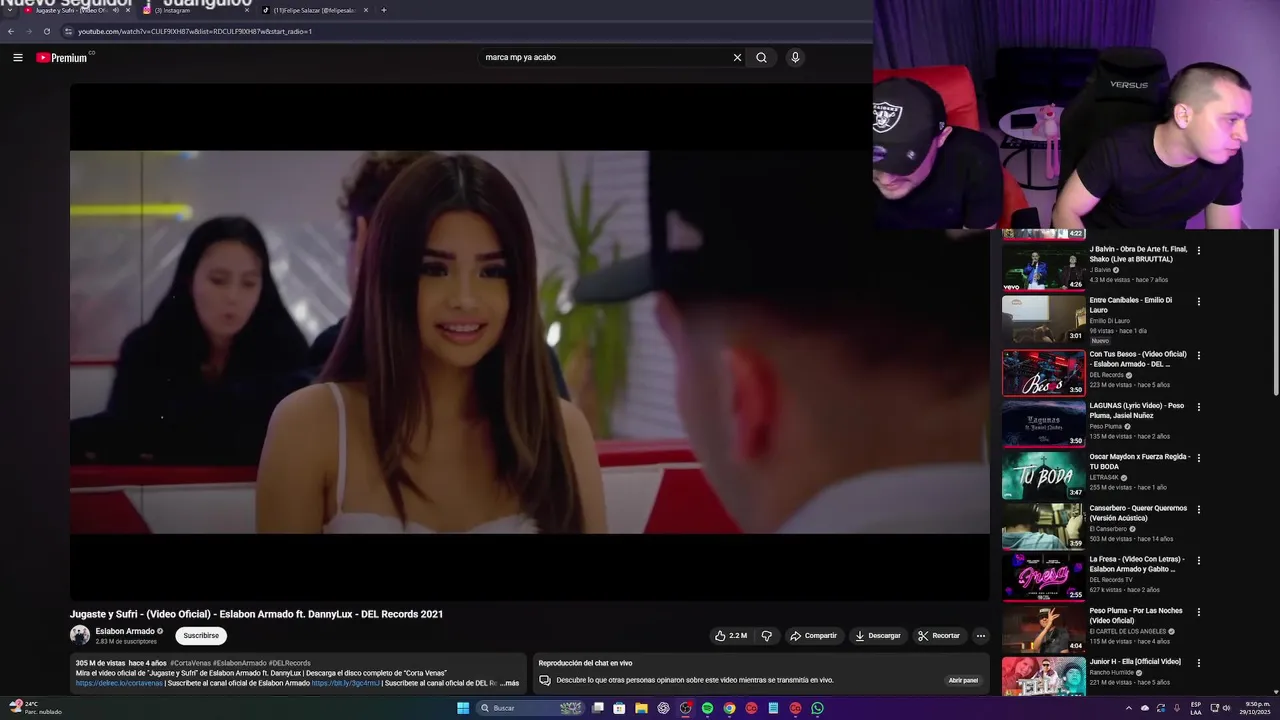Viewport: 1280px width, 720px height.
Task: Open the taskbar clock showing 9:50 p.m.
Action: (1257, 708)
